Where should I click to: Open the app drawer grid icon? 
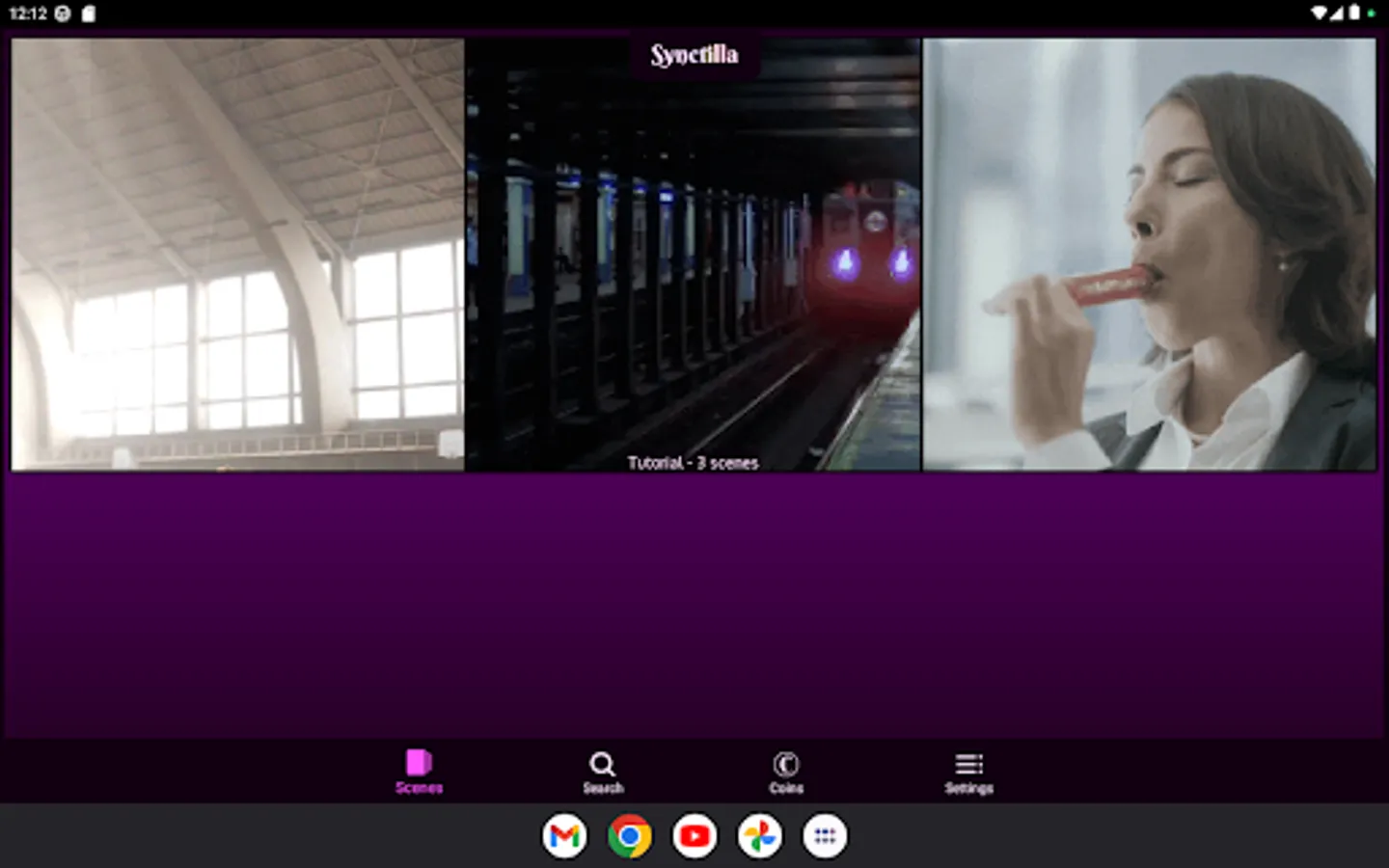[825, 836]
